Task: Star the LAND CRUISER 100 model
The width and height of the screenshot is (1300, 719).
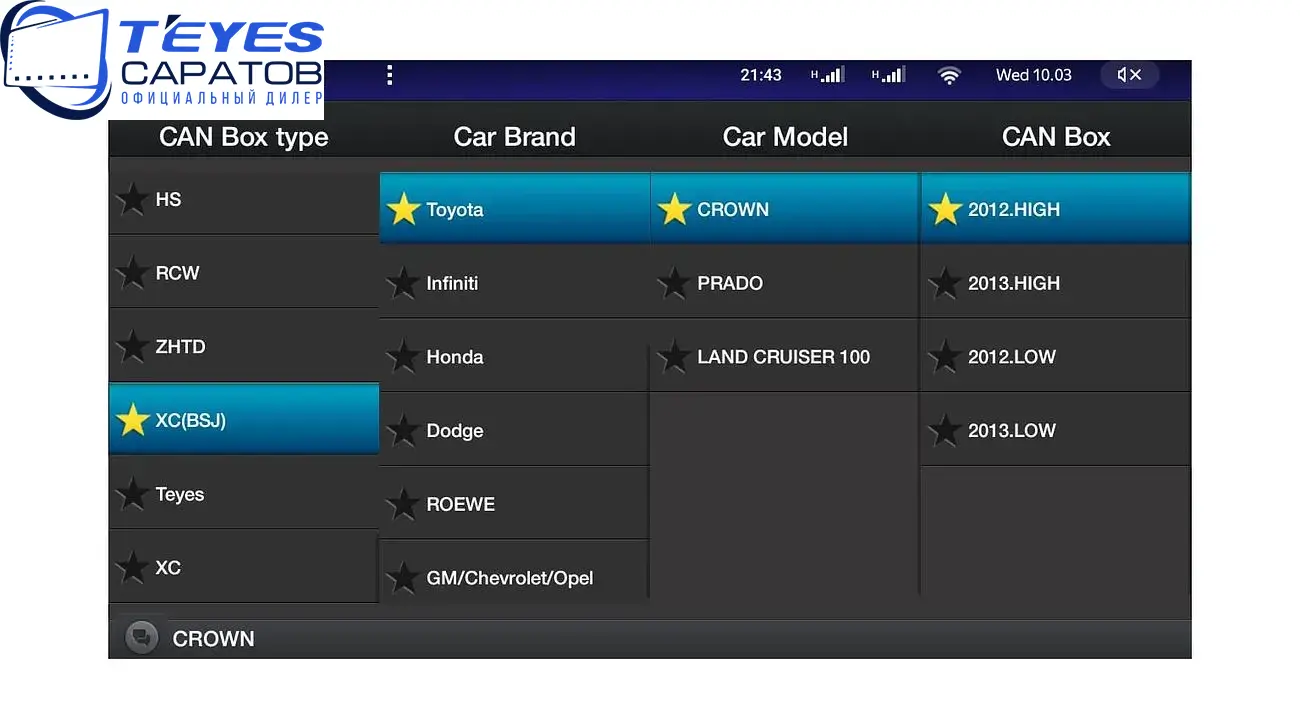Action: (674, 357)
